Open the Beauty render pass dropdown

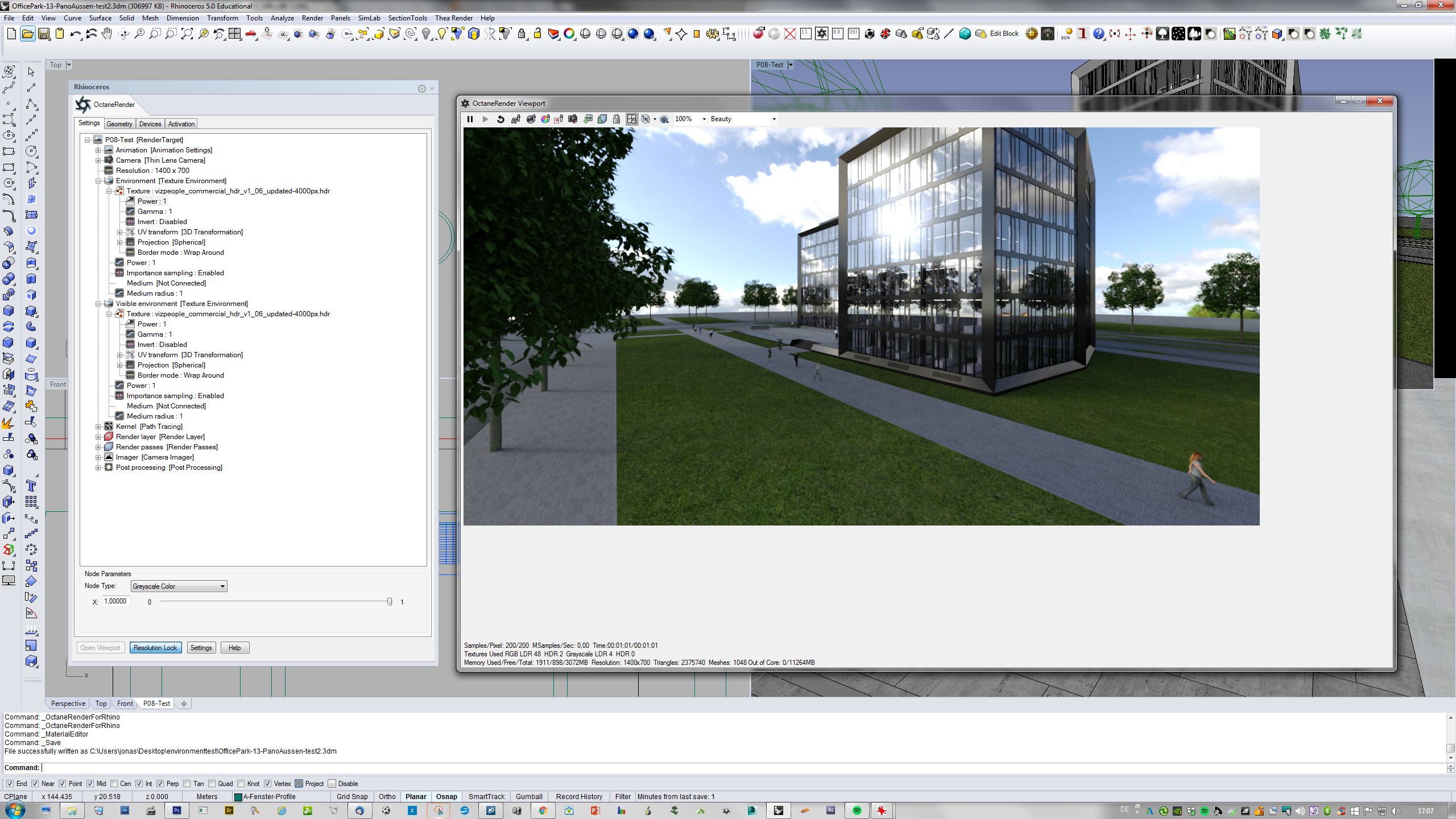point(743,119)
